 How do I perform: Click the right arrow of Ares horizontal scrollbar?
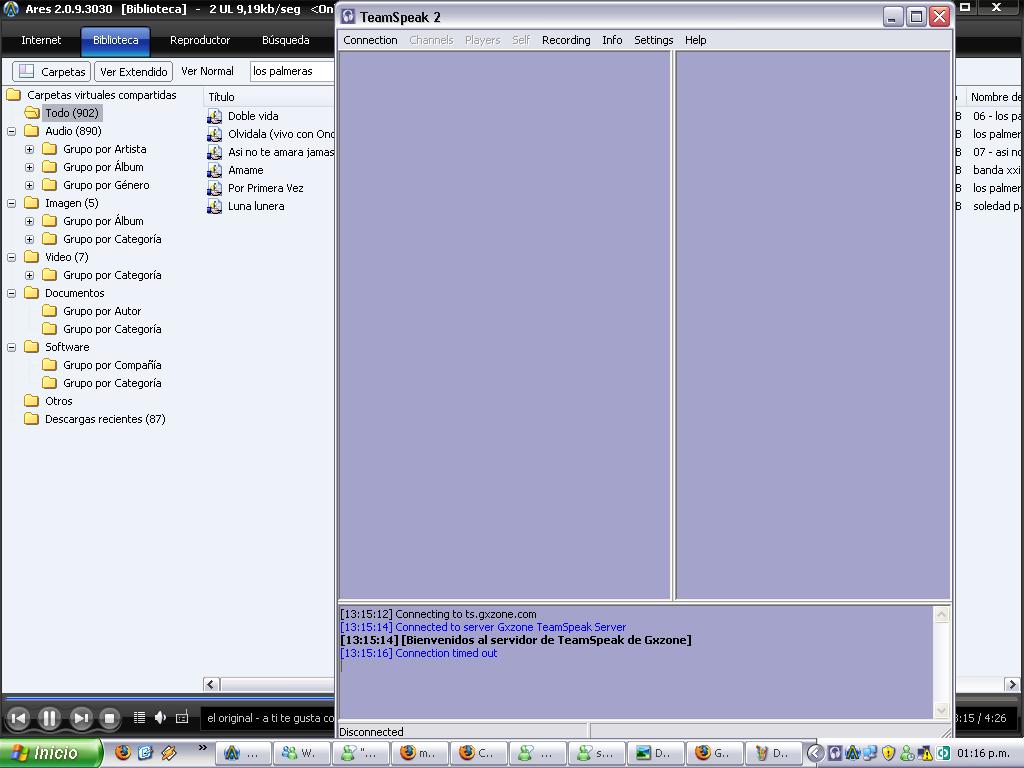point(1012,684)
